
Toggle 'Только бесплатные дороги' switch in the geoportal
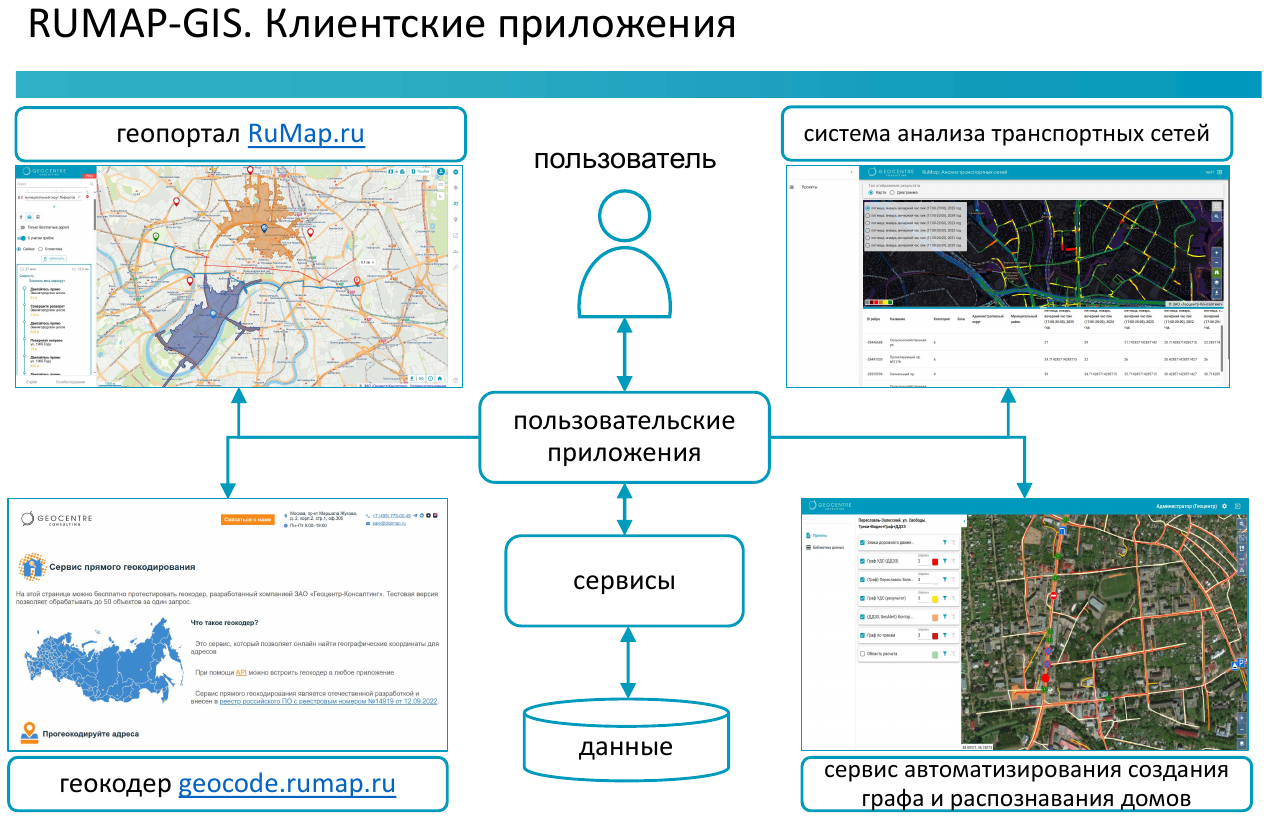[21, 227]
